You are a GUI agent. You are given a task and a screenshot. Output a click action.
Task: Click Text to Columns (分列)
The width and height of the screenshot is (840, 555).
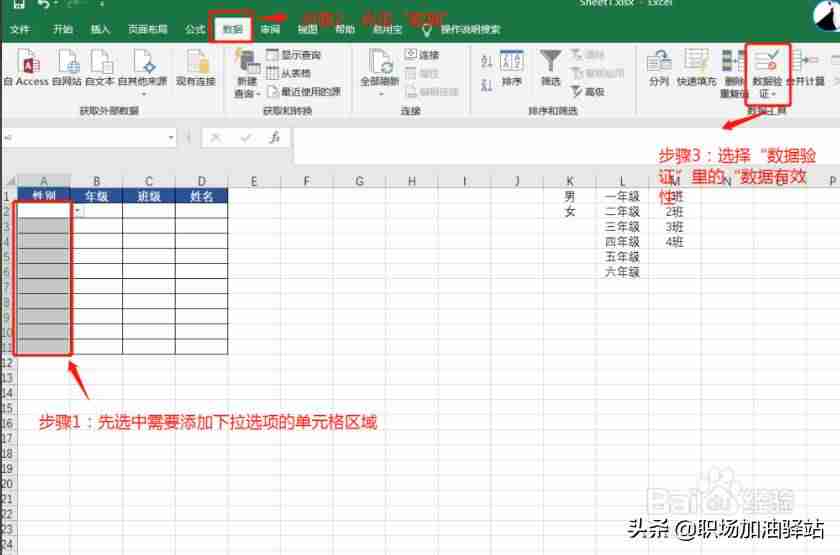(659, 68)
